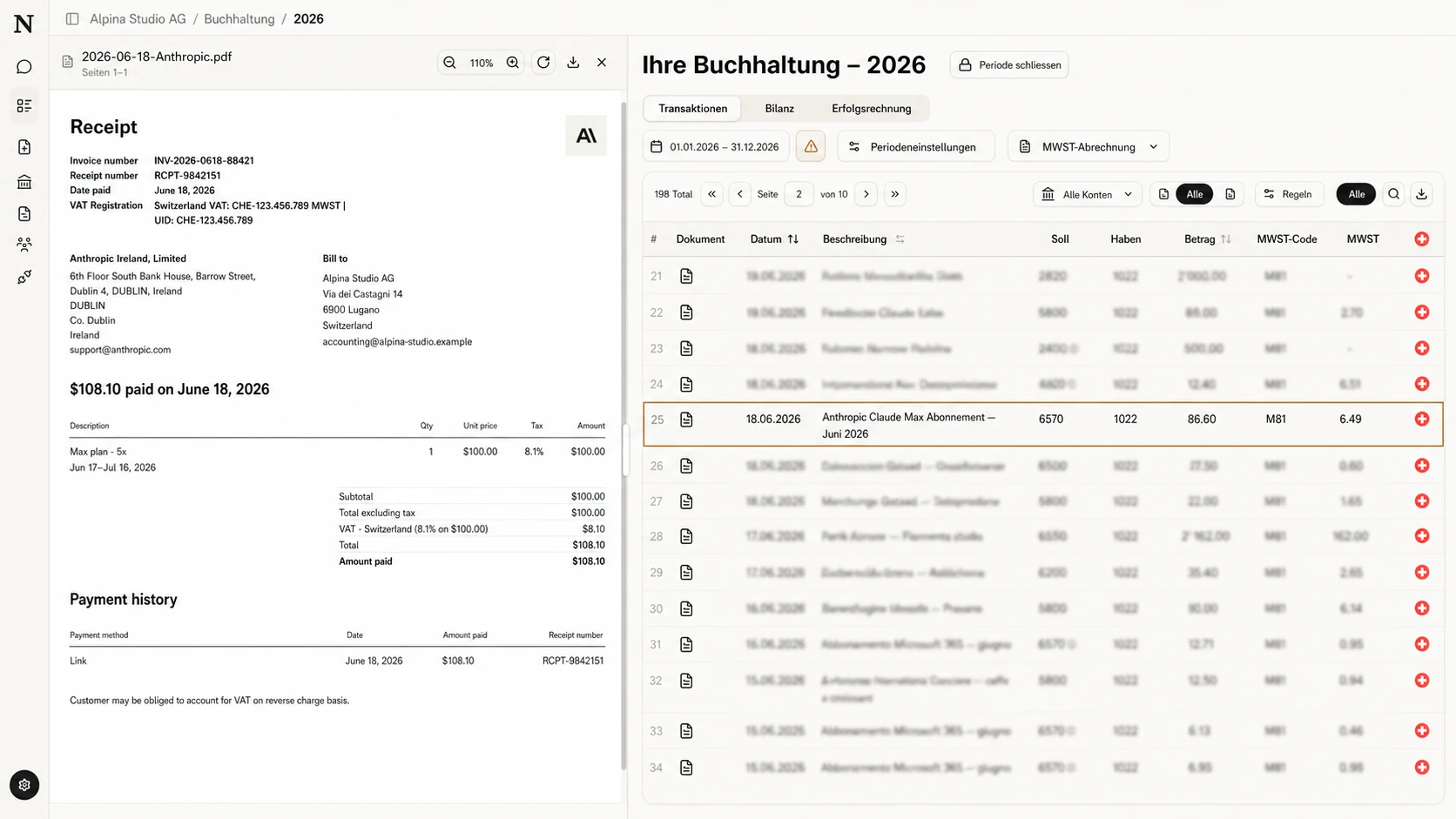The width and height of the screenshot is (1456, 819).
Task: Open the settings gear at bottom left
Action: [x=24, y=785]
